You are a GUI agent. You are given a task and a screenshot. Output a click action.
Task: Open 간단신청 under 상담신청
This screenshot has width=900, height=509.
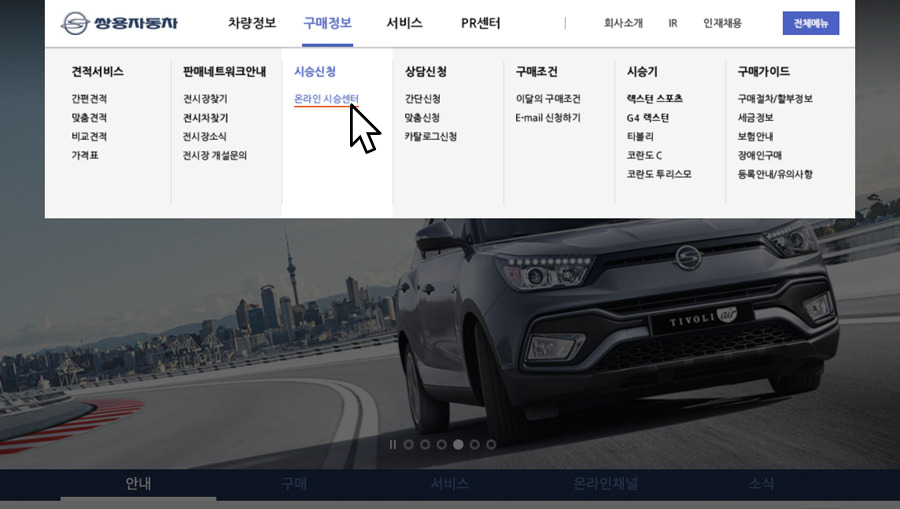coord(422,99)
